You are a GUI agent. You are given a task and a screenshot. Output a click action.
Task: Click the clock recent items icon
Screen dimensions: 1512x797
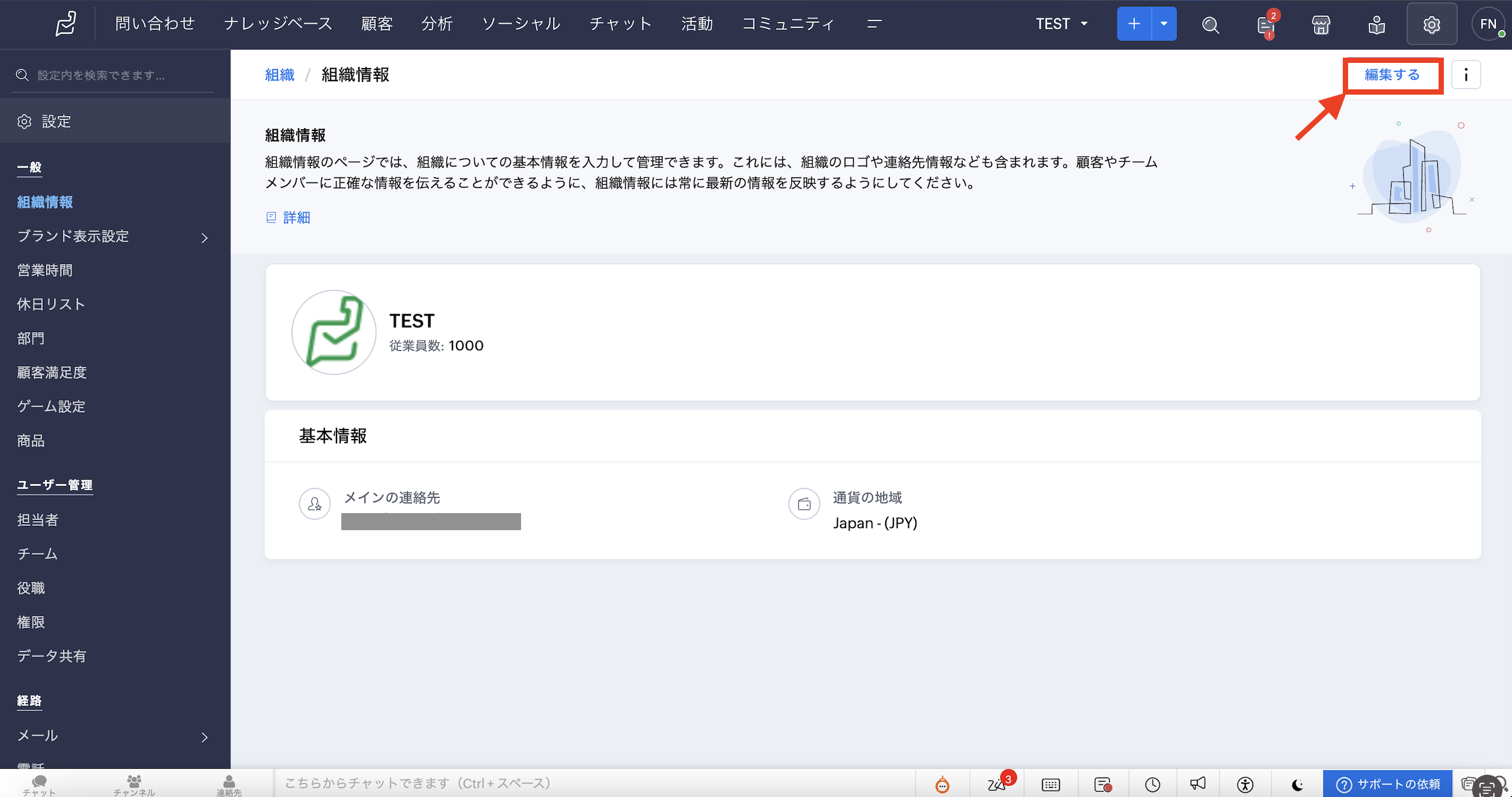coord(1153,784)
